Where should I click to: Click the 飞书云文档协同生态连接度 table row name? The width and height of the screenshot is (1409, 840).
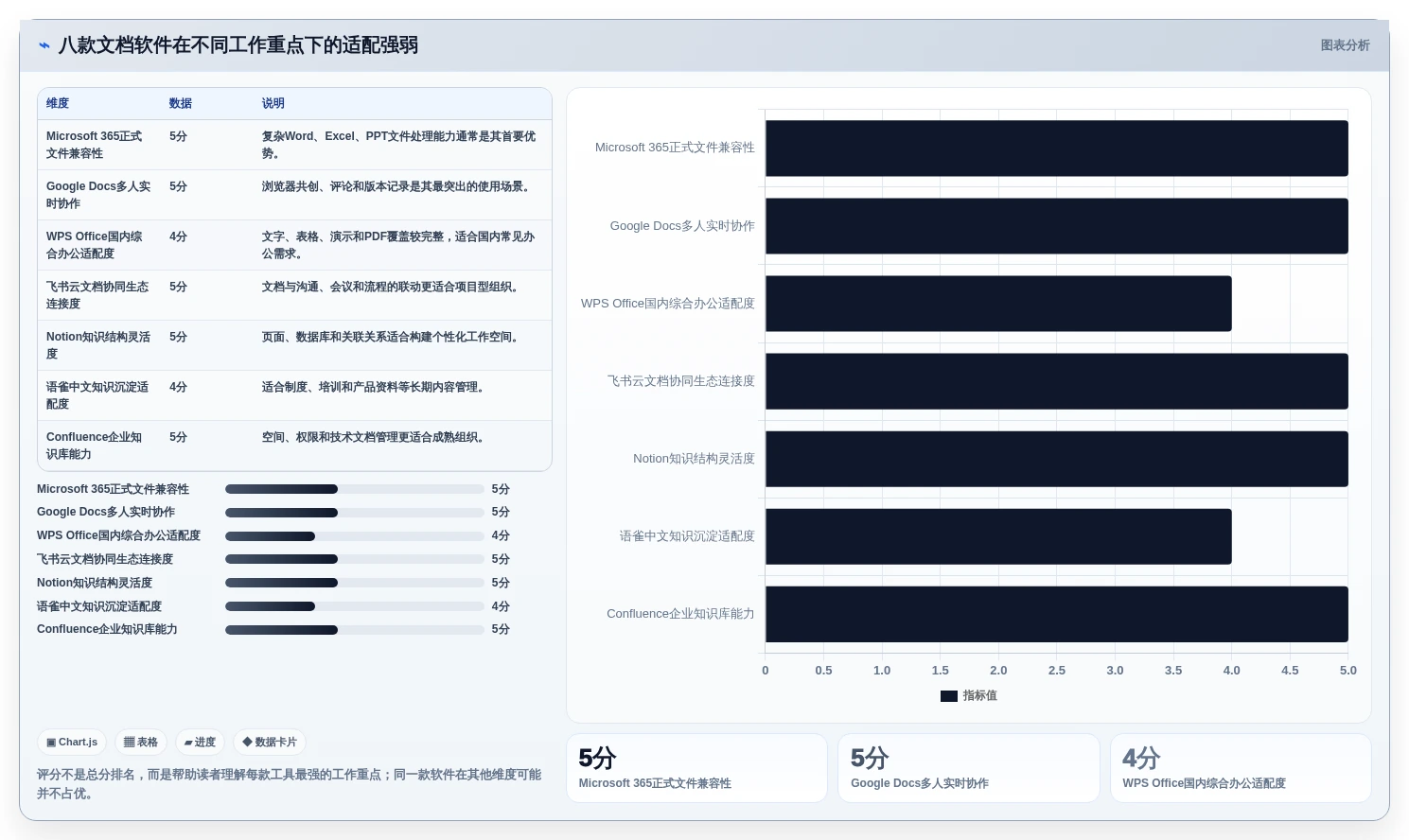click(x=97, y=295)
